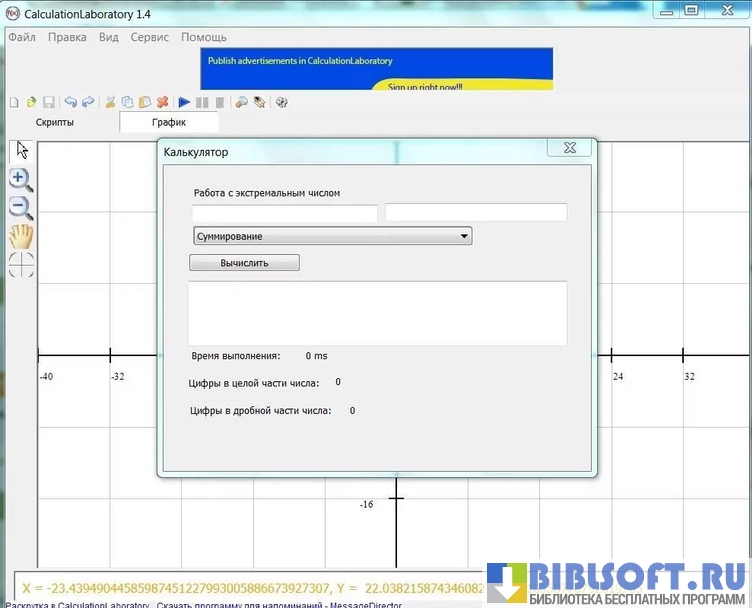Click the New file toolbar icon
This screenshot has height=608, width=752.
pos(14,102)
